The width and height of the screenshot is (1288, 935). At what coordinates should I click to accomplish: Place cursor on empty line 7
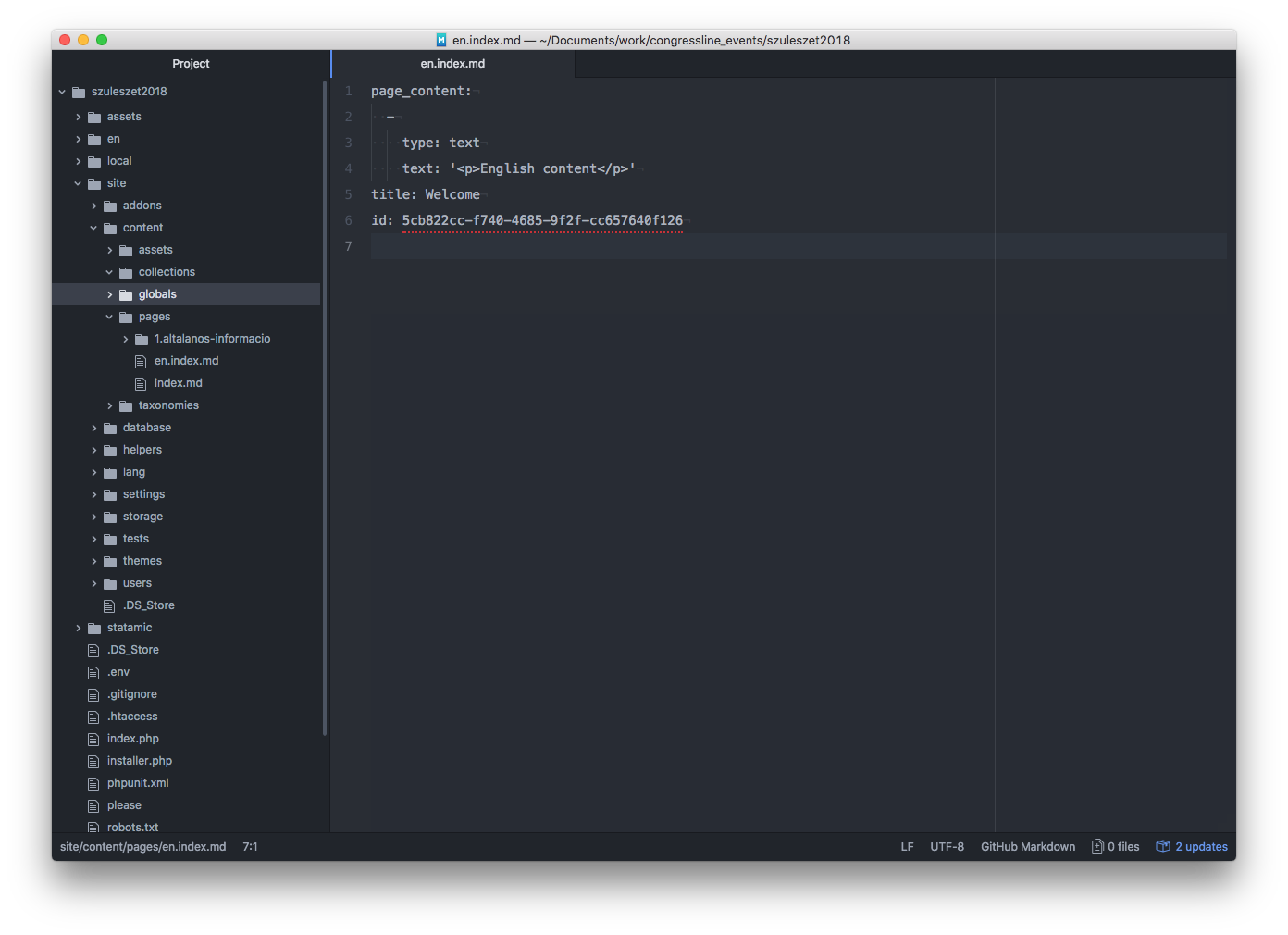click(799, 246)
